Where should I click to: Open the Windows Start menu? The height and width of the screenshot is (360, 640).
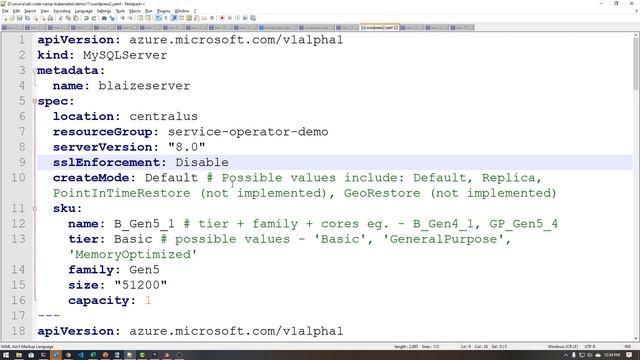pos(6,355)
